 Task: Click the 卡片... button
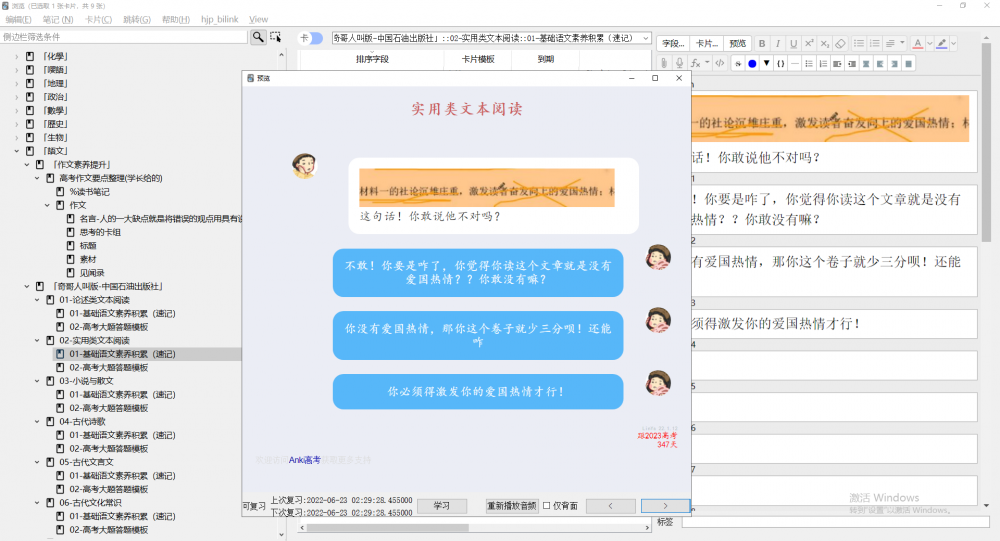[707, 43]
